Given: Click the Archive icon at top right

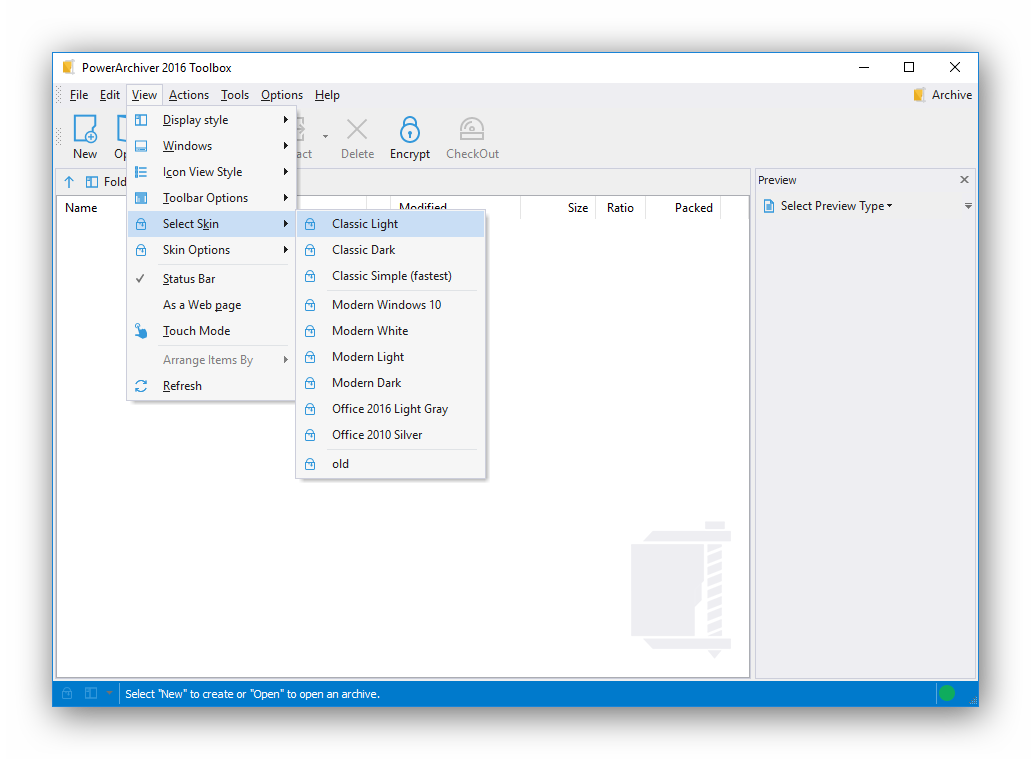Looking at the screenshot, I should click(919, 95).
